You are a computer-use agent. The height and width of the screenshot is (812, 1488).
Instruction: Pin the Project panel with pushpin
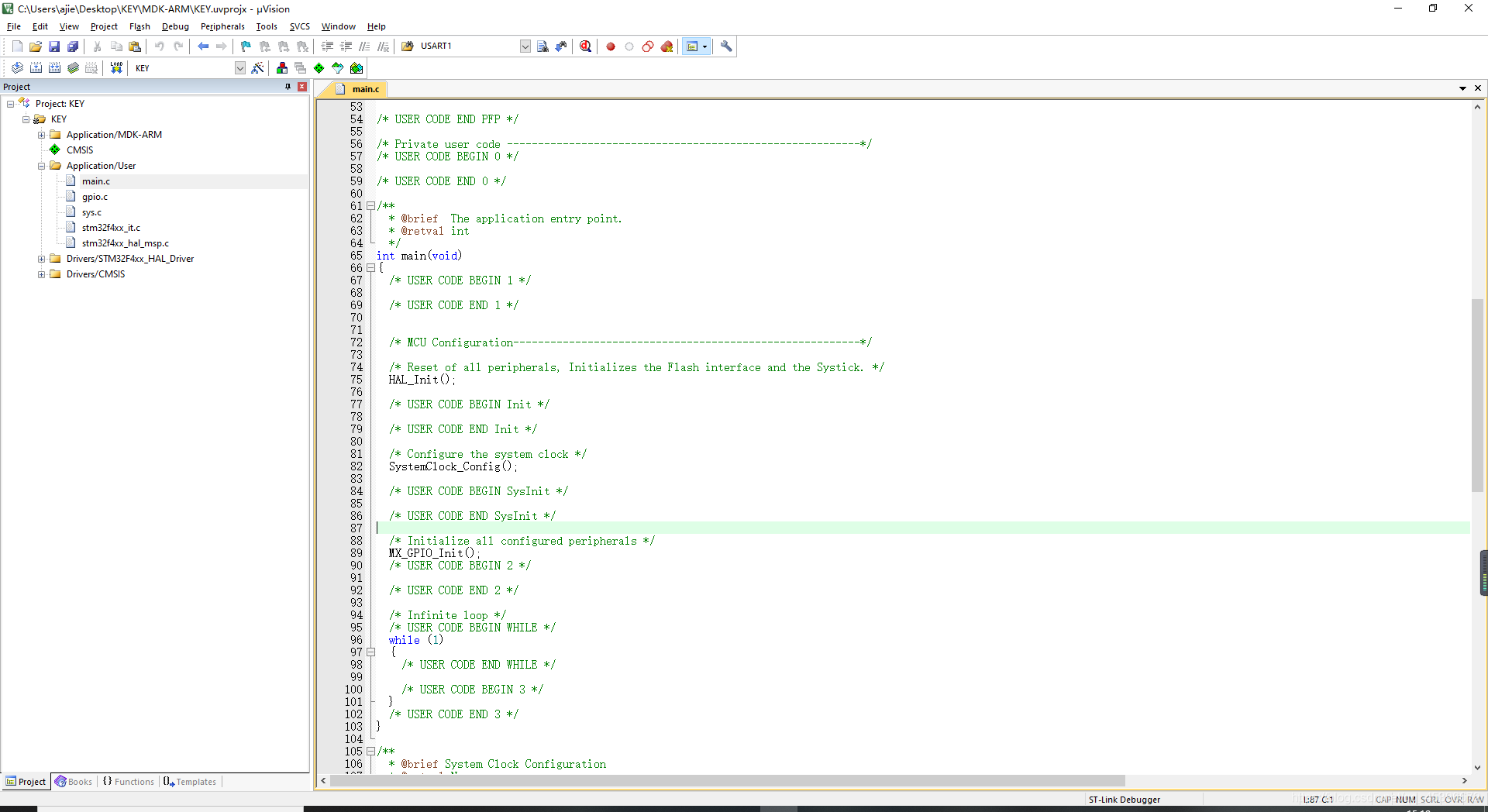pos(288,87)
